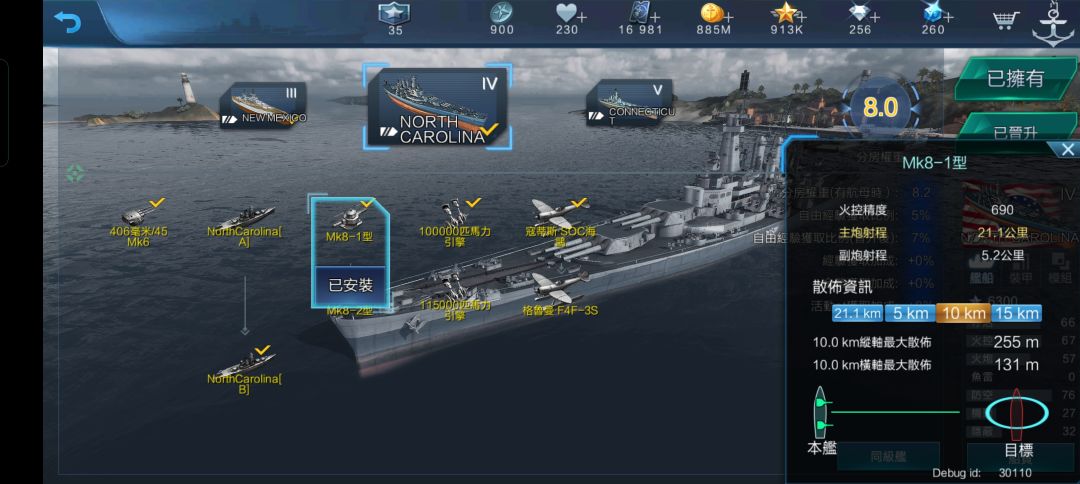The height and width of the screenshot is (484, 1080).
Task: Select the 寇蒂斯 SOC seaplane module
Action: 560,222
